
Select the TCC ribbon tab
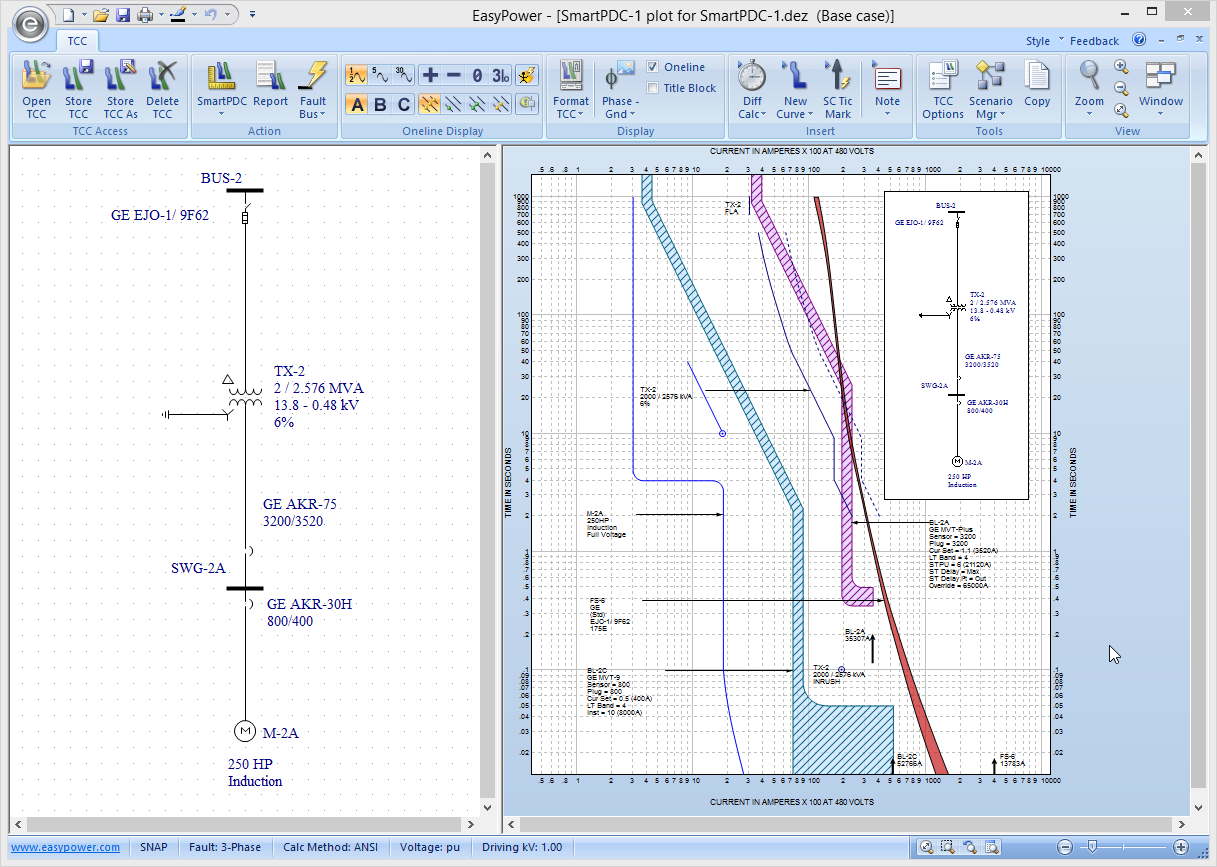(77, 41)
